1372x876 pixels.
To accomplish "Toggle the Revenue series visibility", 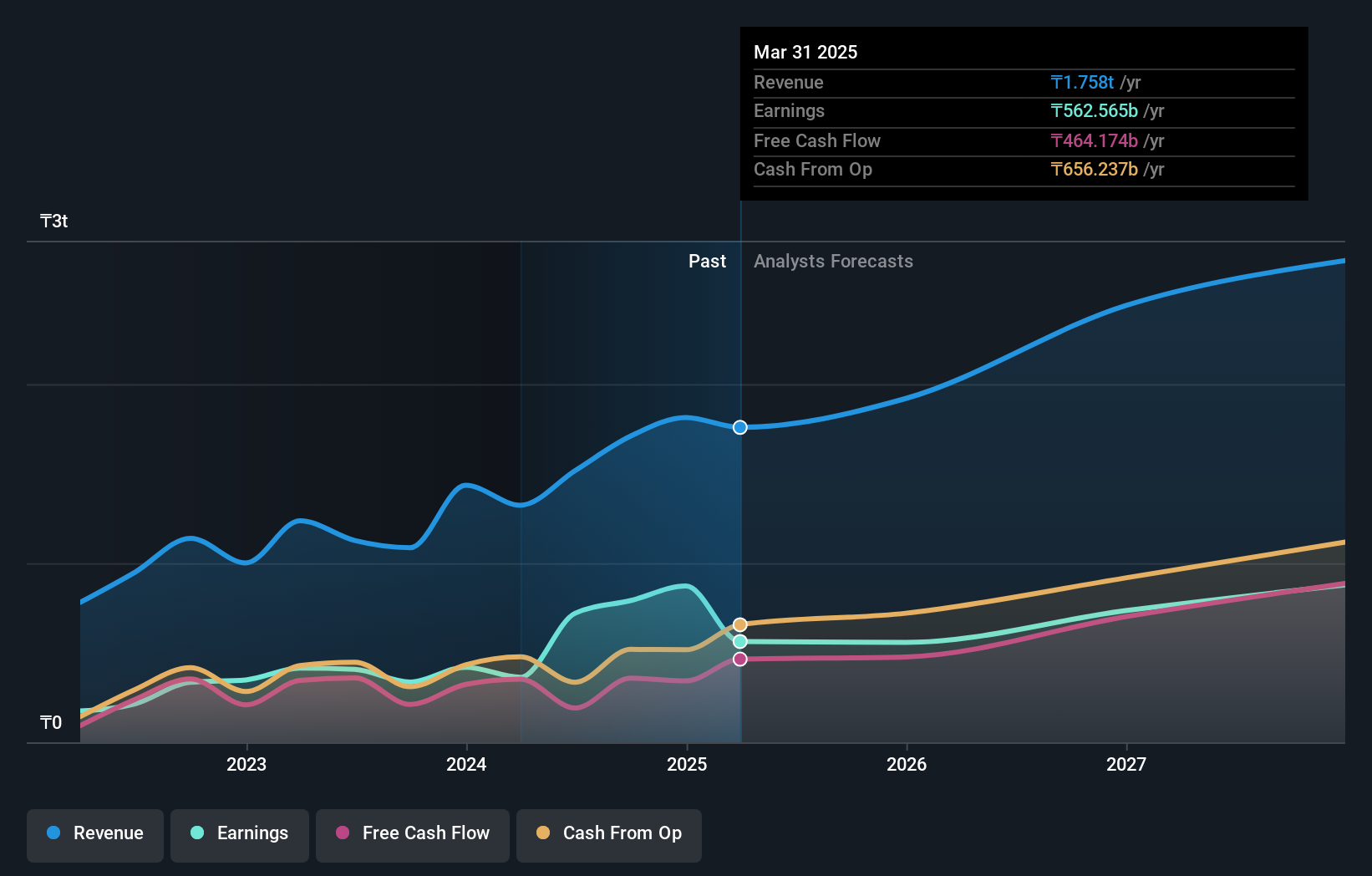I will point(94,833).
